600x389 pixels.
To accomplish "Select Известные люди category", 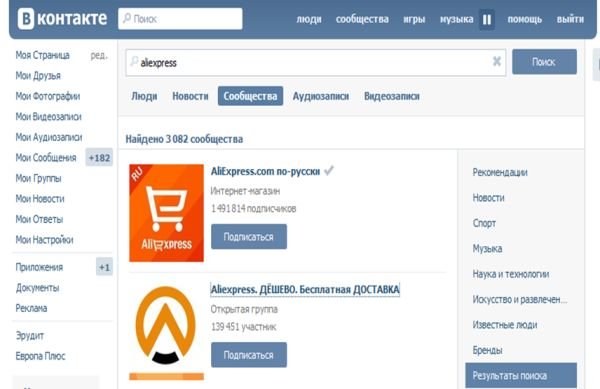I will pyautogui.click(x=505, y=325).
